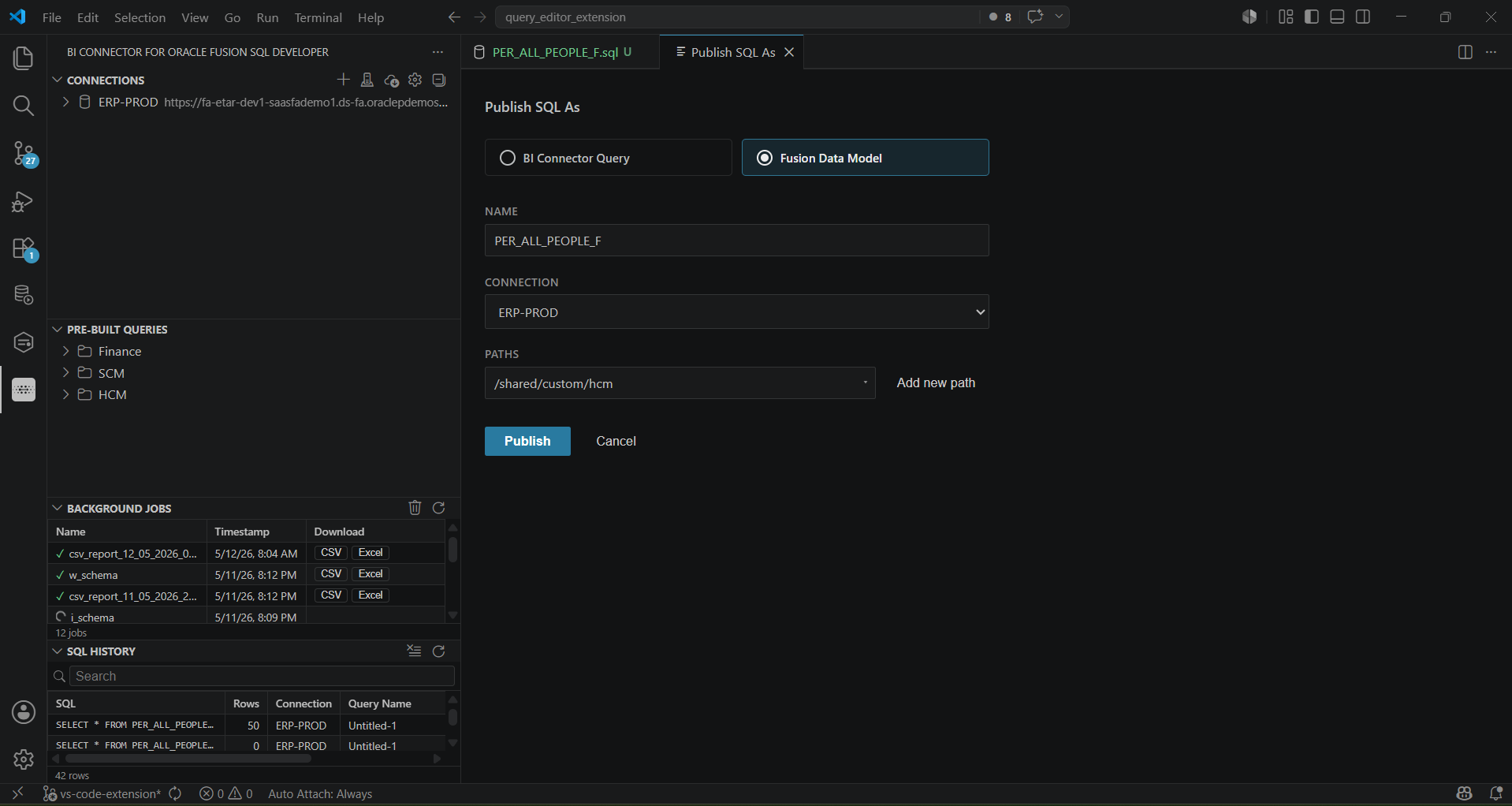Collapse the Pre-Built Queries section
Viewport: 1512px width, 806px height.
[57, 330]
